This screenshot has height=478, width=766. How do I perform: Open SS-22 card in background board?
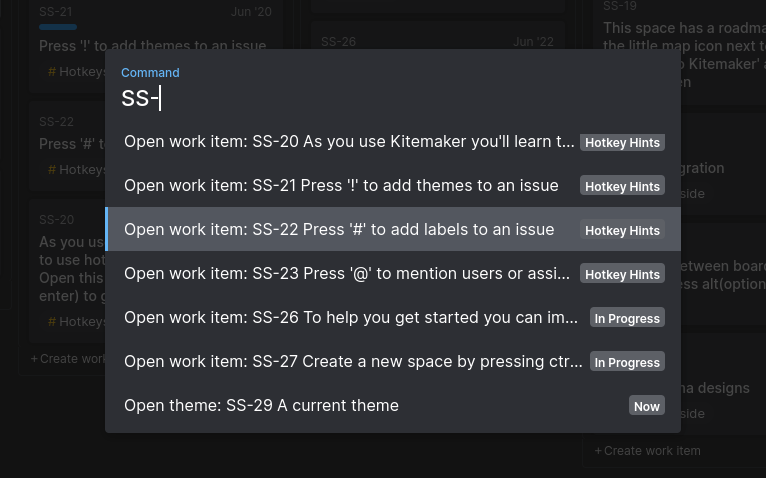click(x=68, y=145)
